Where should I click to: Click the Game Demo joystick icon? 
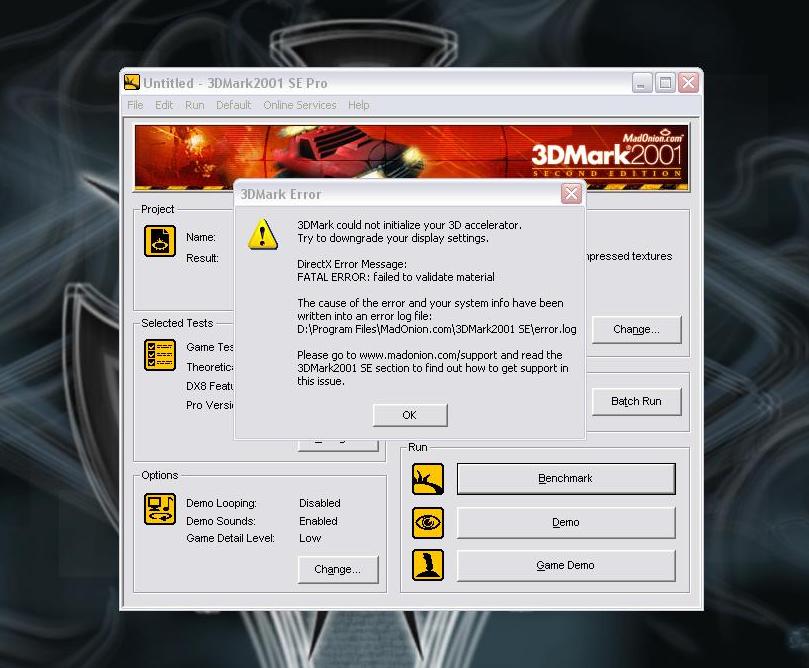(x=428, y=565)
